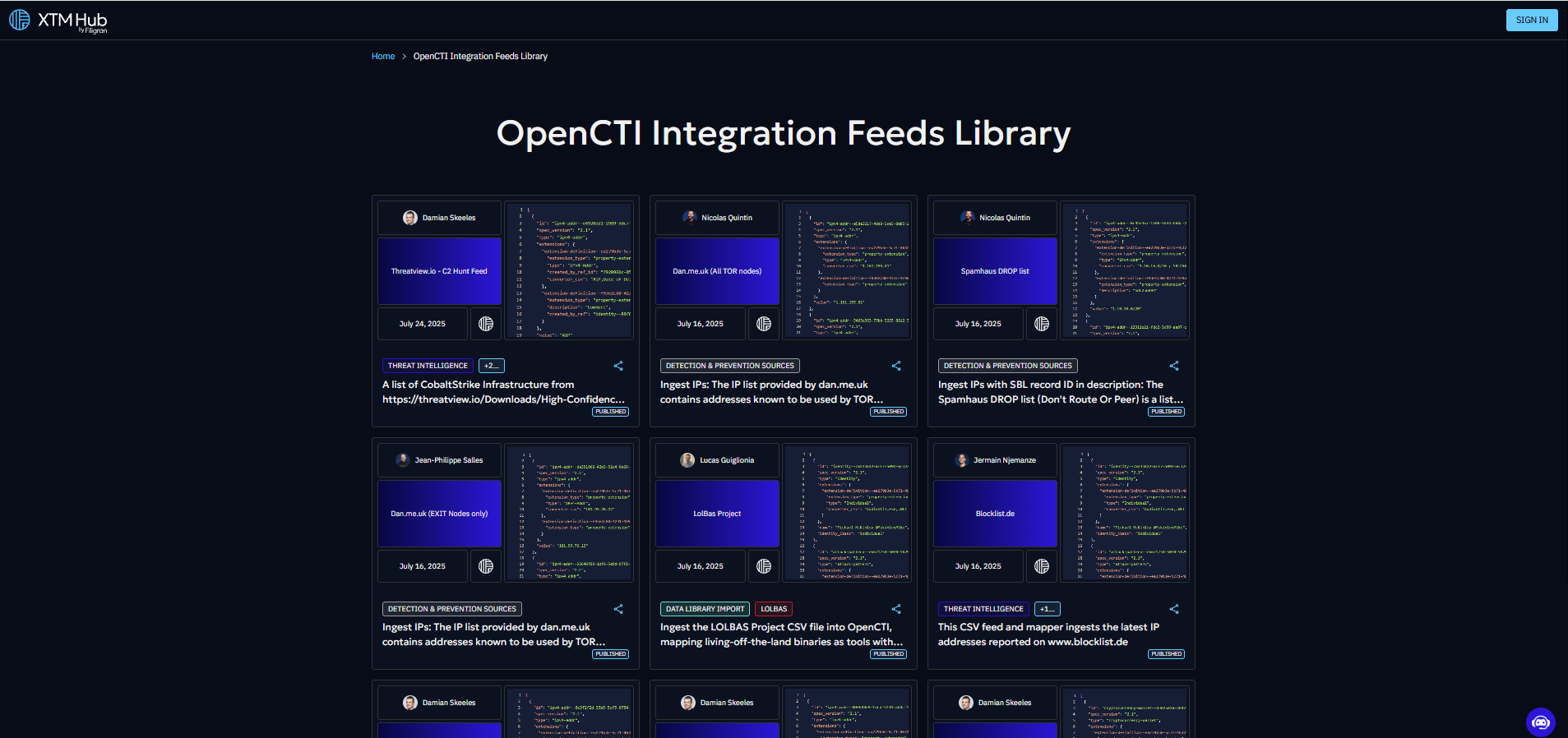Click Lucas Guiglionia avatar
The width and height of the screenshot is (1568, 738).
[x=687, y=460]
